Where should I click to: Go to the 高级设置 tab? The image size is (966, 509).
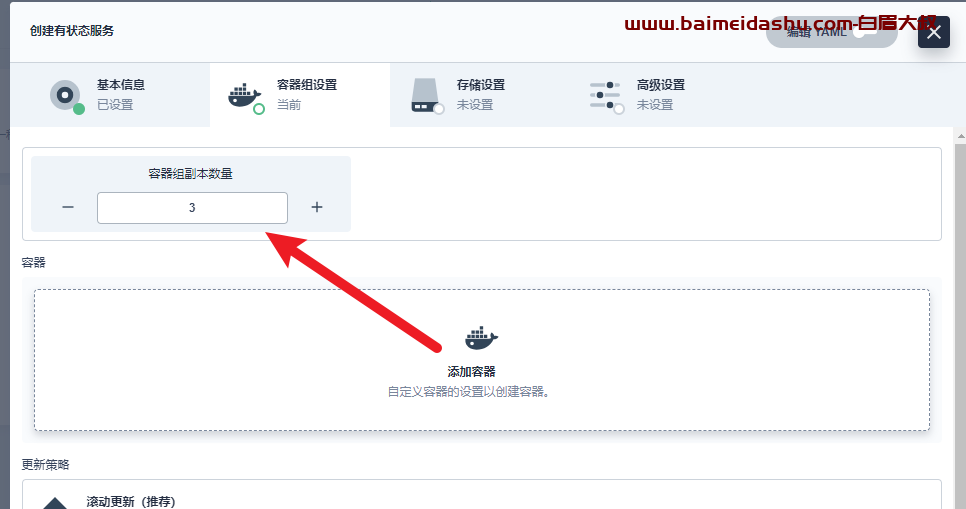pyautogui.click(x=660, y=95)
